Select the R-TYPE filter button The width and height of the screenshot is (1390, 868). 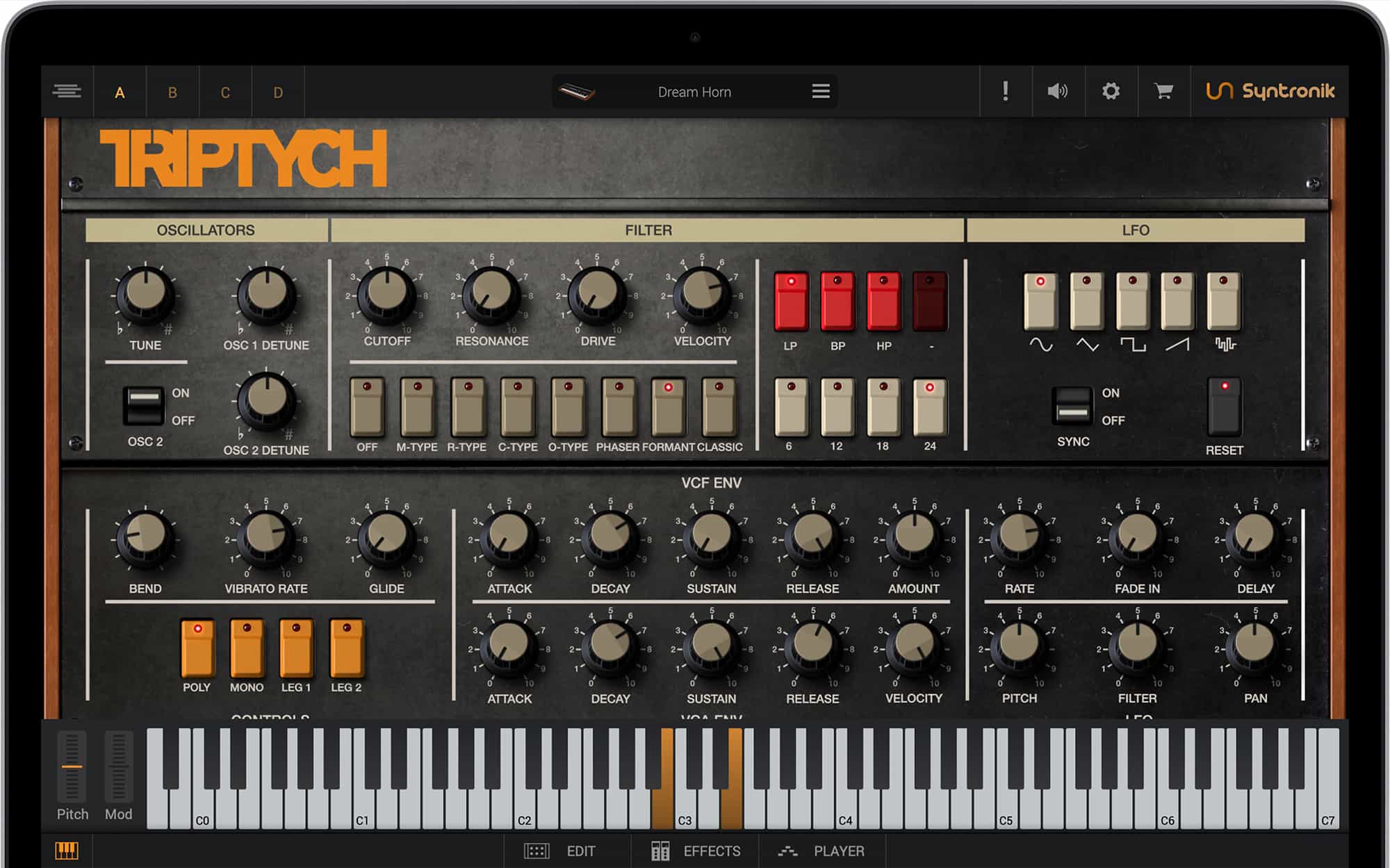tap(468, 407)
